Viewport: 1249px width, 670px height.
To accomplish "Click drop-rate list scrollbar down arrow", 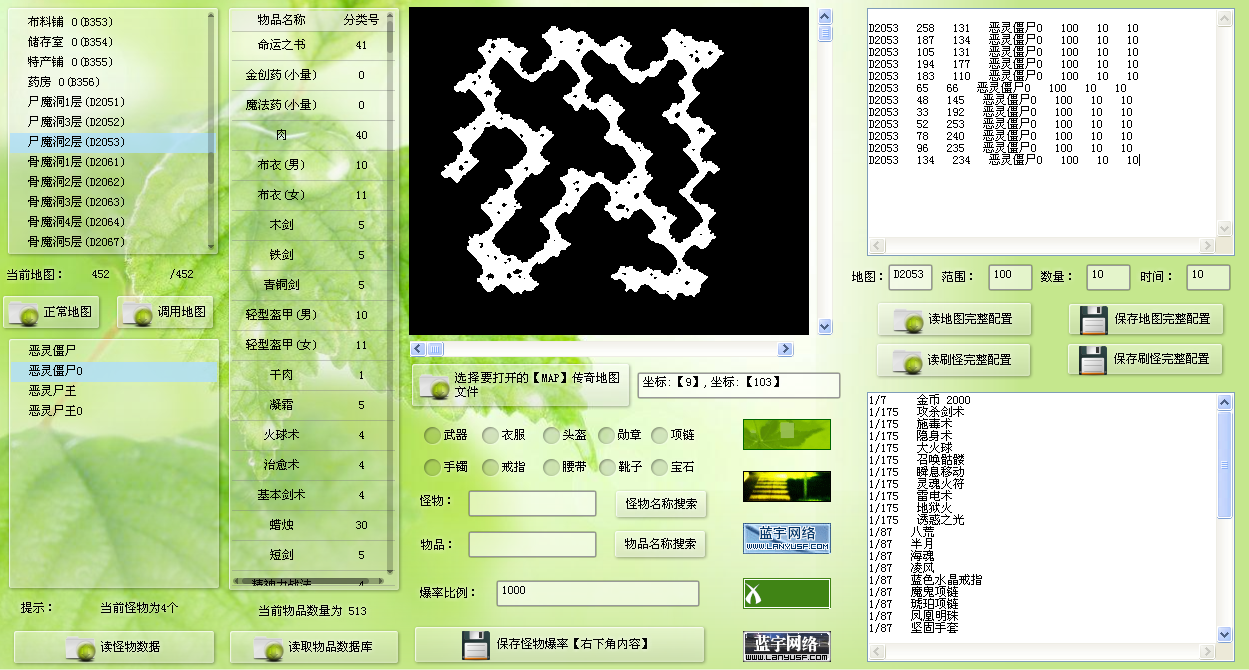I will 1226,634.
